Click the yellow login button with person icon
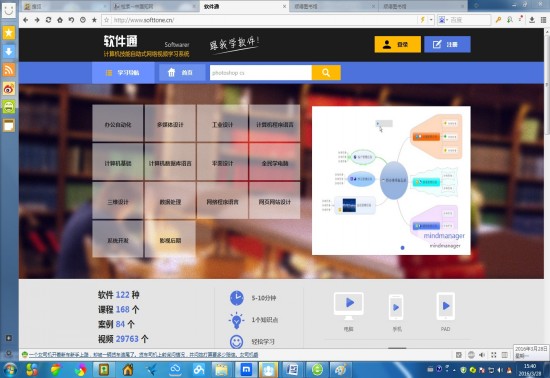The image size is (550, 378). click(397, 45)
